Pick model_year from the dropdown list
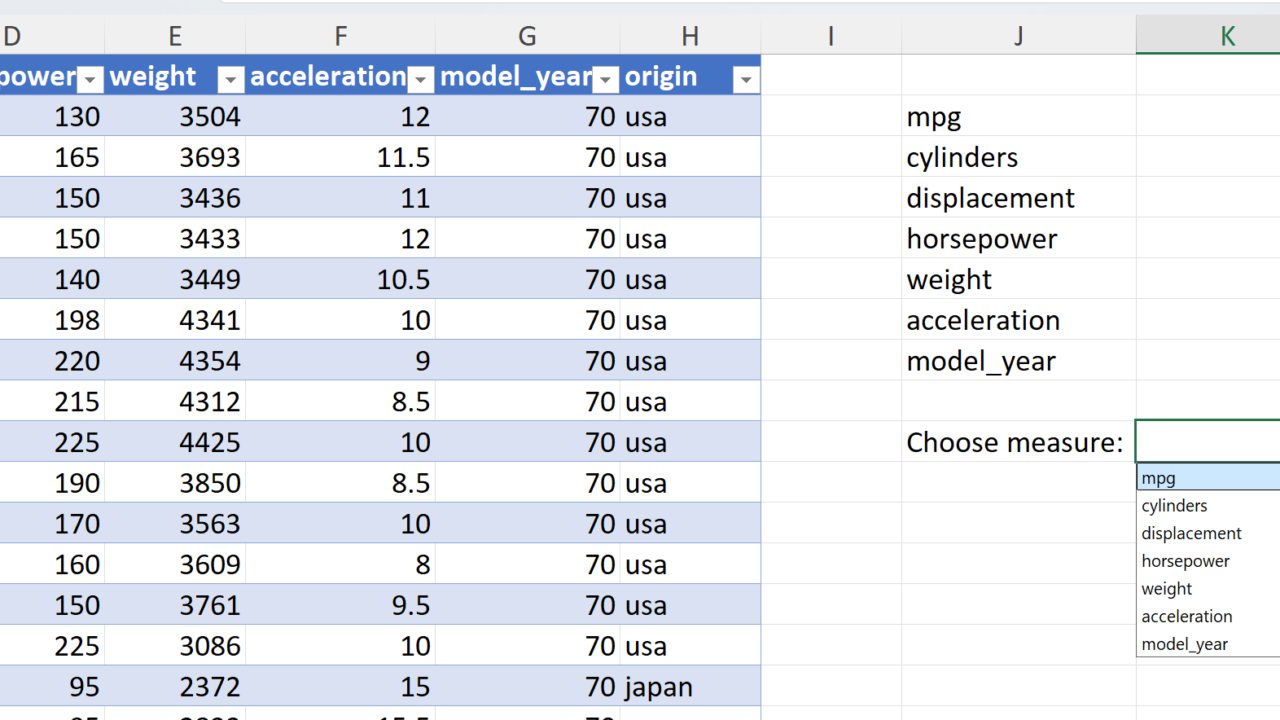The height and width of the screenshot is (720, 1280). coord(1185,645)
